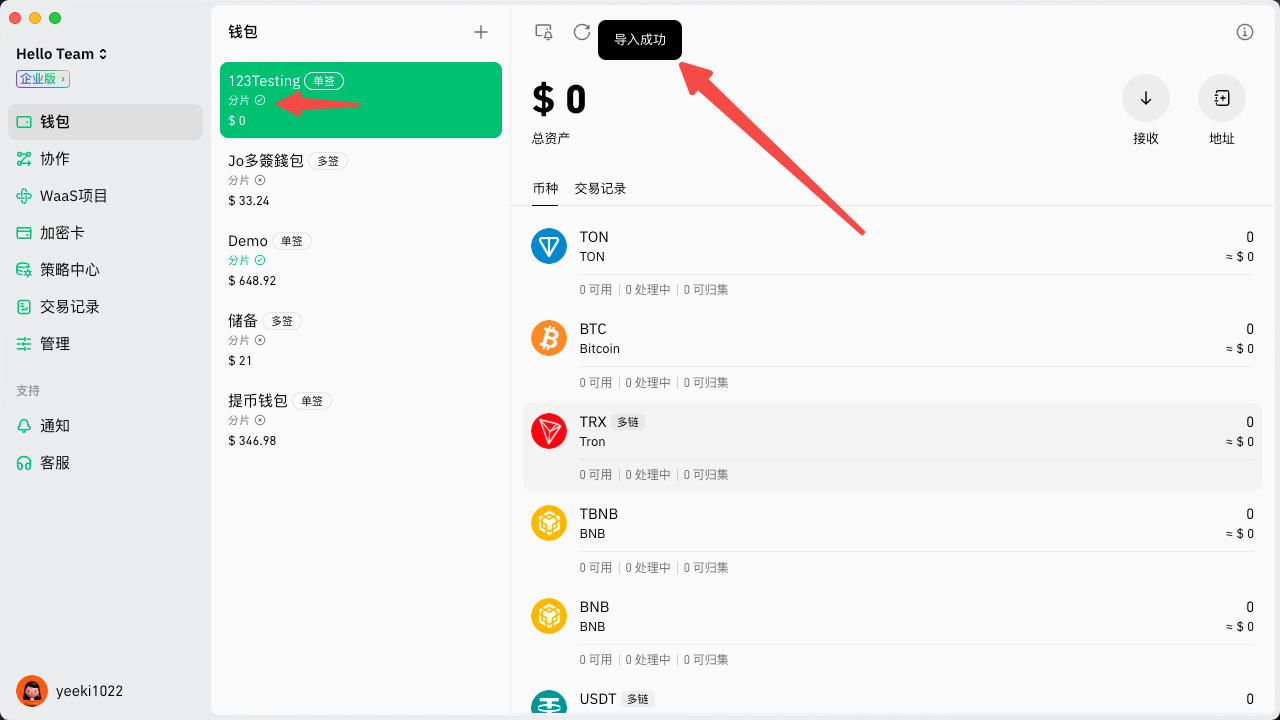Open the 地址 address icon button
Image resolution: width=1280 pixels, height=720 pixels.
click(1222, 98)
